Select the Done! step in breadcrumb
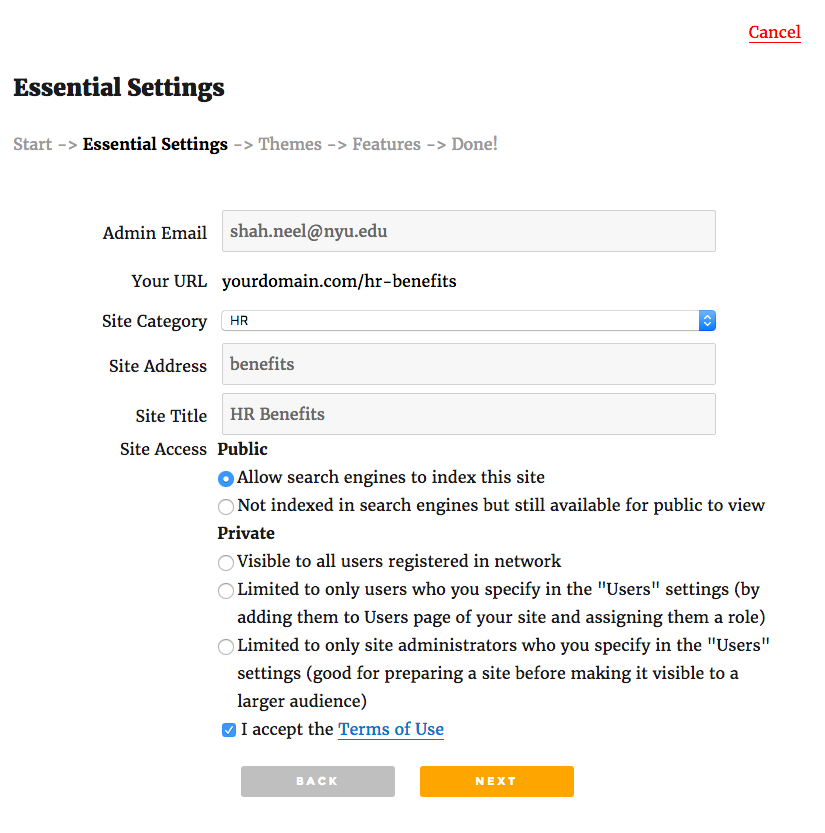 (474, 144)
